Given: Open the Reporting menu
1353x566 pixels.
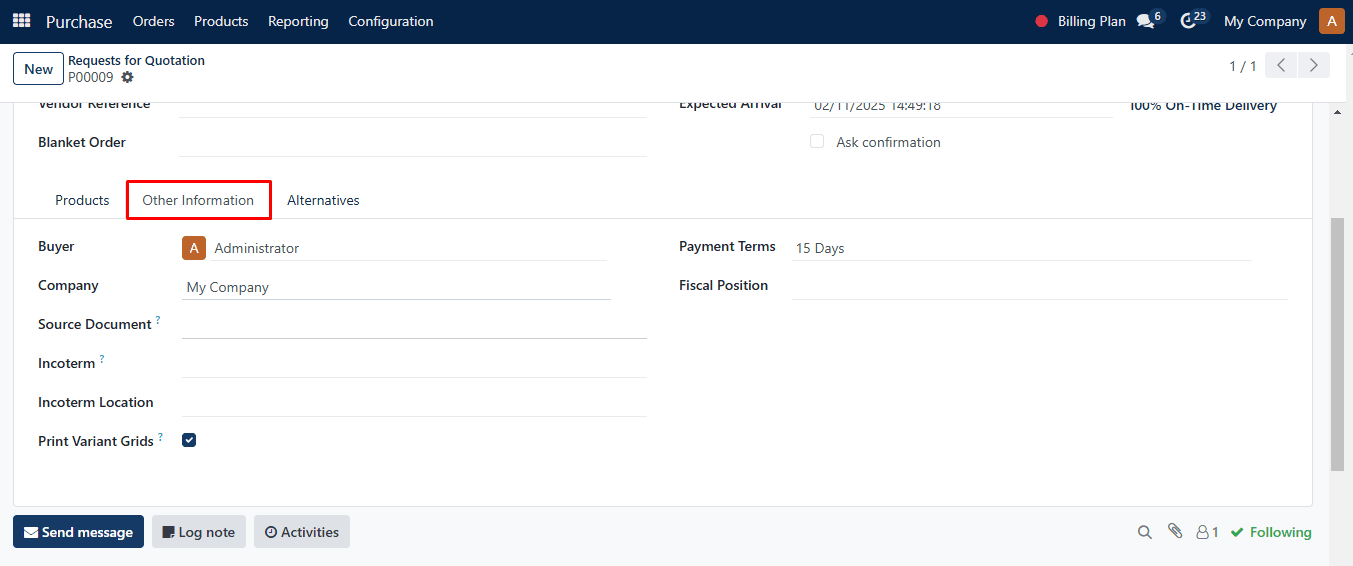Looking at the screenshot, I should click(x=298, y=21).
